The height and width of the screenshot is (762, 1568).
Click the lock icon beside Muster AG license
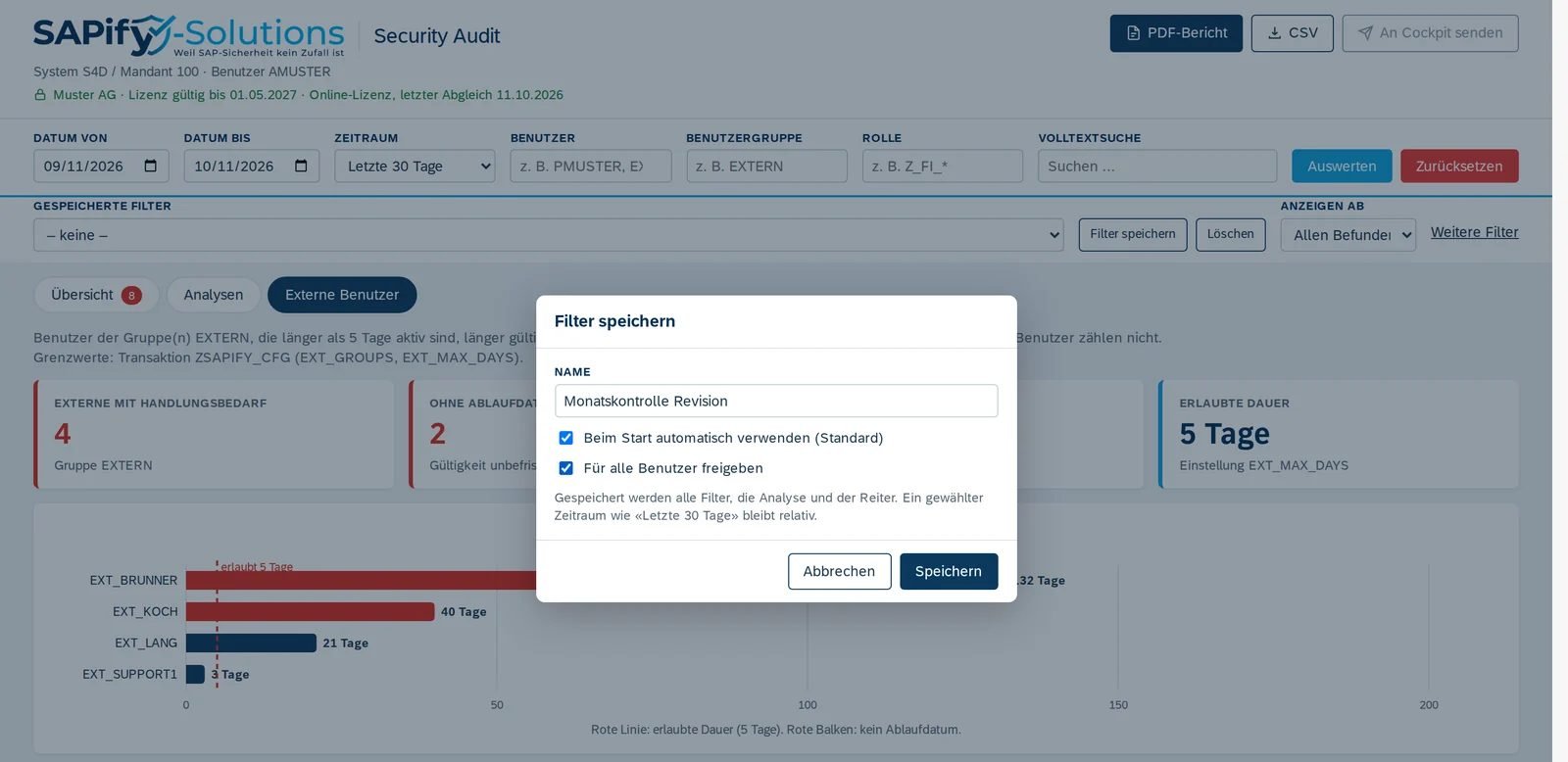tap(40, 95)
